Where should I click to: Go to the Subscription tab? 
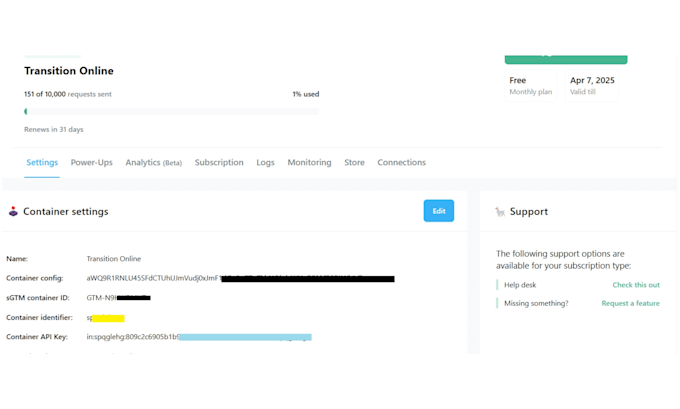coord(219,163)
